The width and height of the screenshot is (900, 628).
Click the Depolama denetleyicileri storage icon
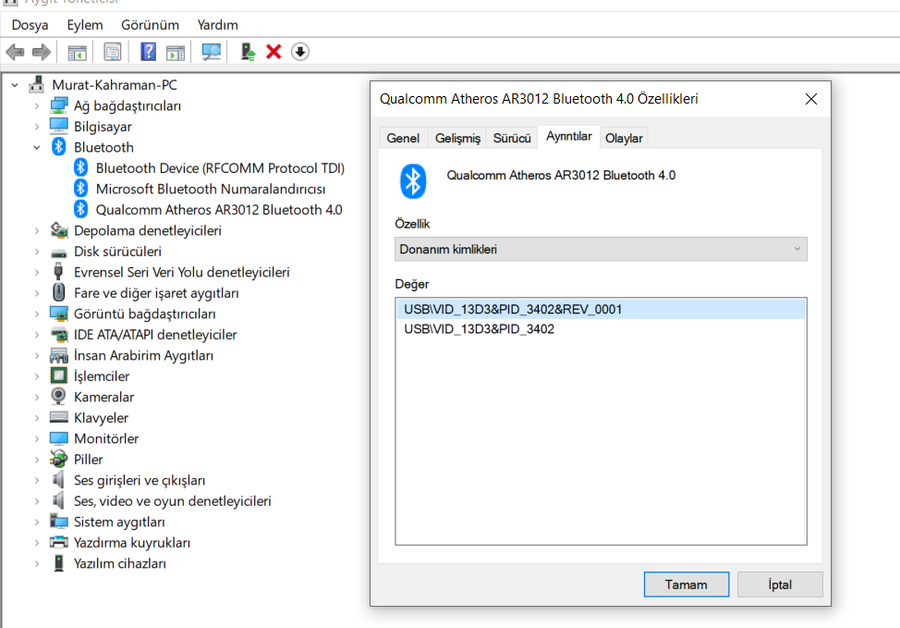point(59,230)
